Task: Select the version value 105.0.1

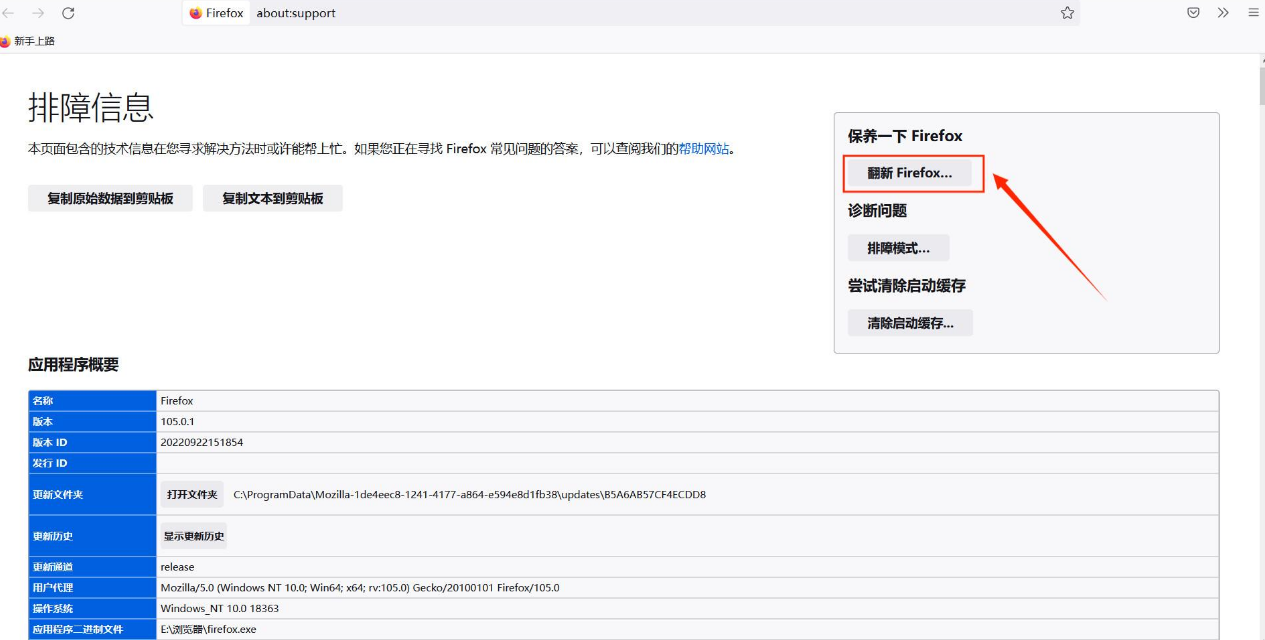Action: pos(177,422)
